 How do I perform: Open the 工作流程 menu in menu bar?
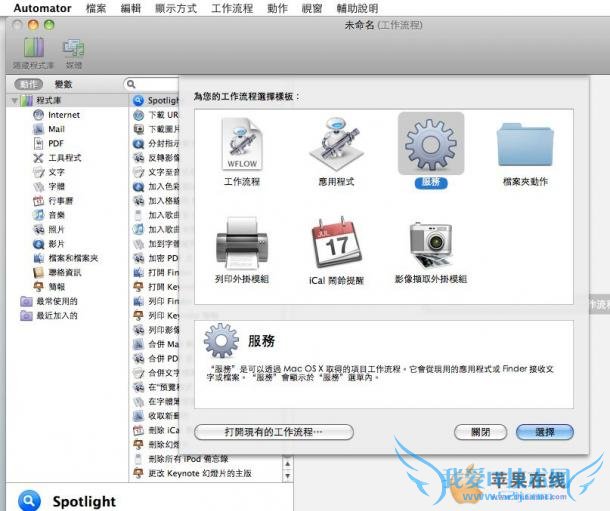pos(232,8)
